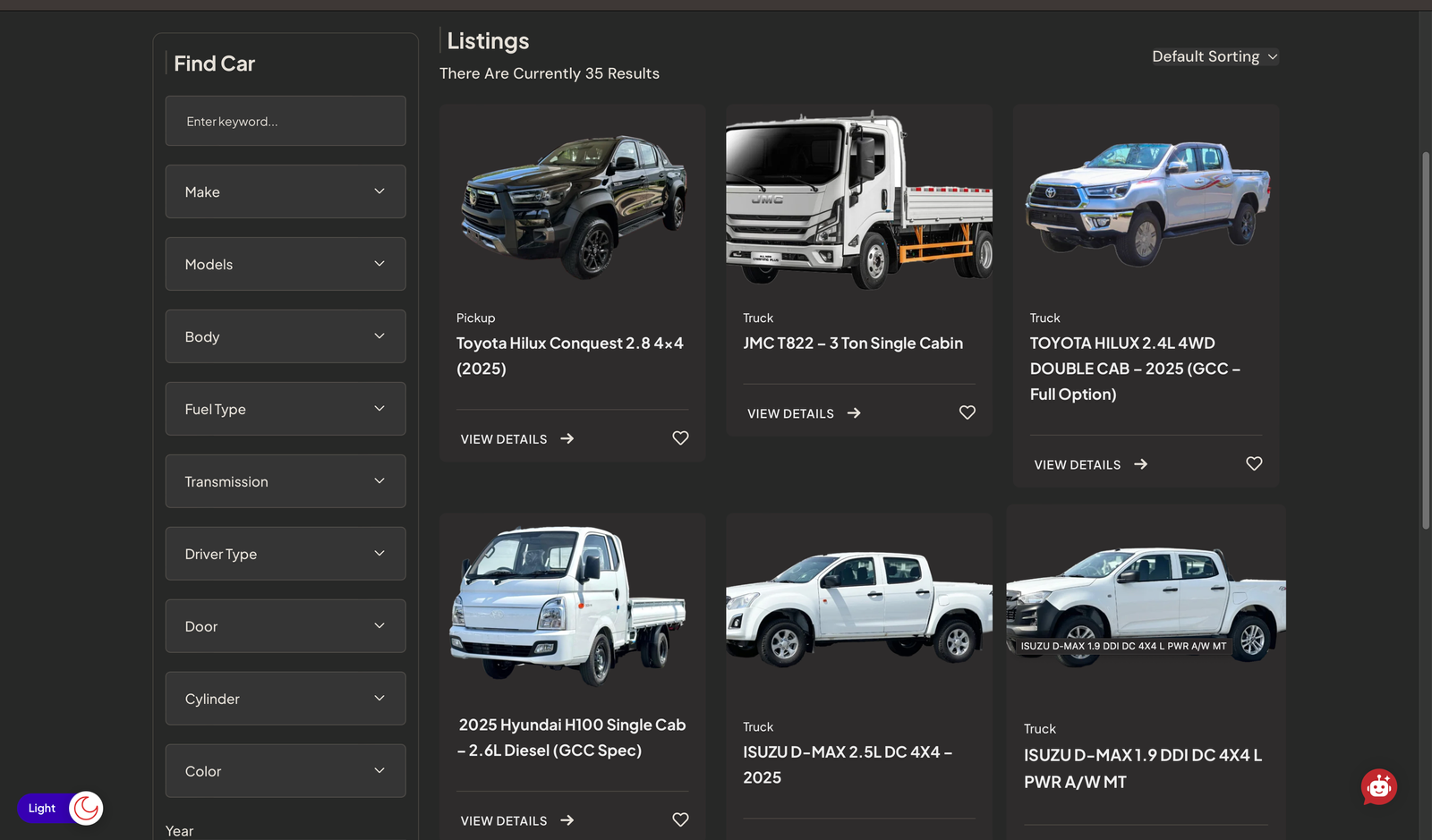
Task: Favorite the Hyundai H100 Single Cab listing
Action: 680,819
